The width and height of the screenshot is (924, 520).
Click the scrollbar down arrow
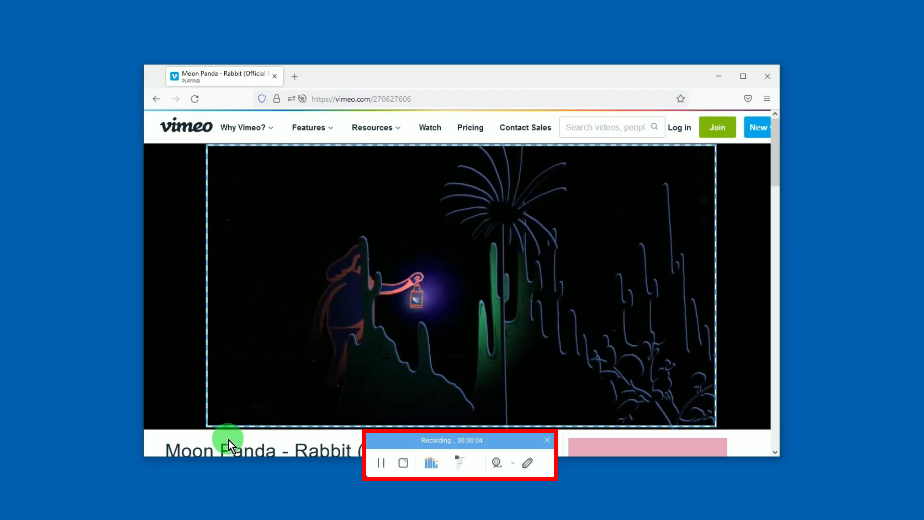pos(775,452)
